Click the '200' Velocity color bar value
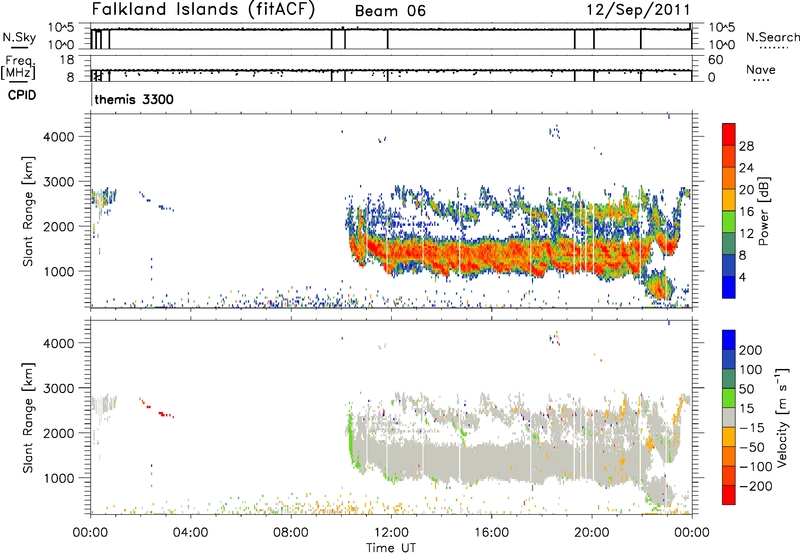Image resolution: width=800 pixels, height=554 pixels. 751,350
